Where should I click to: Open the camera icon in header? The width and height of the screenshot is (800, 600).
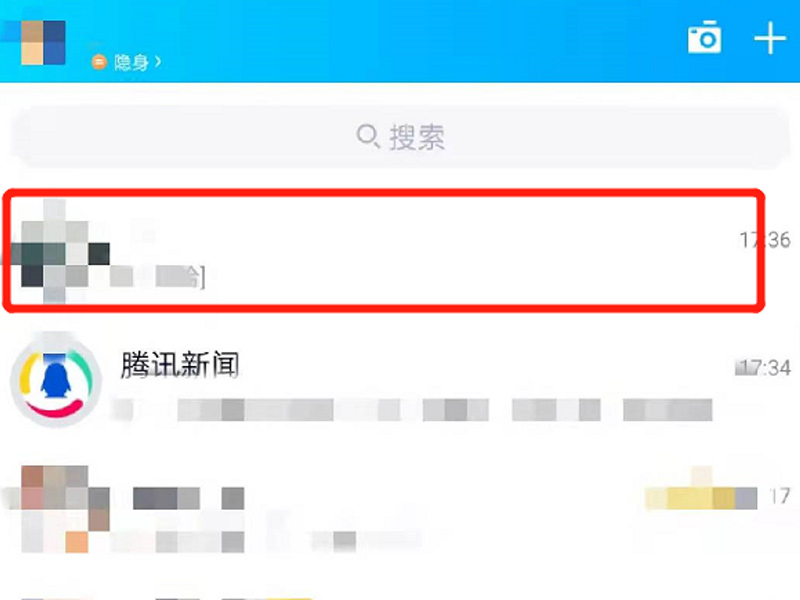coord(704,37)
